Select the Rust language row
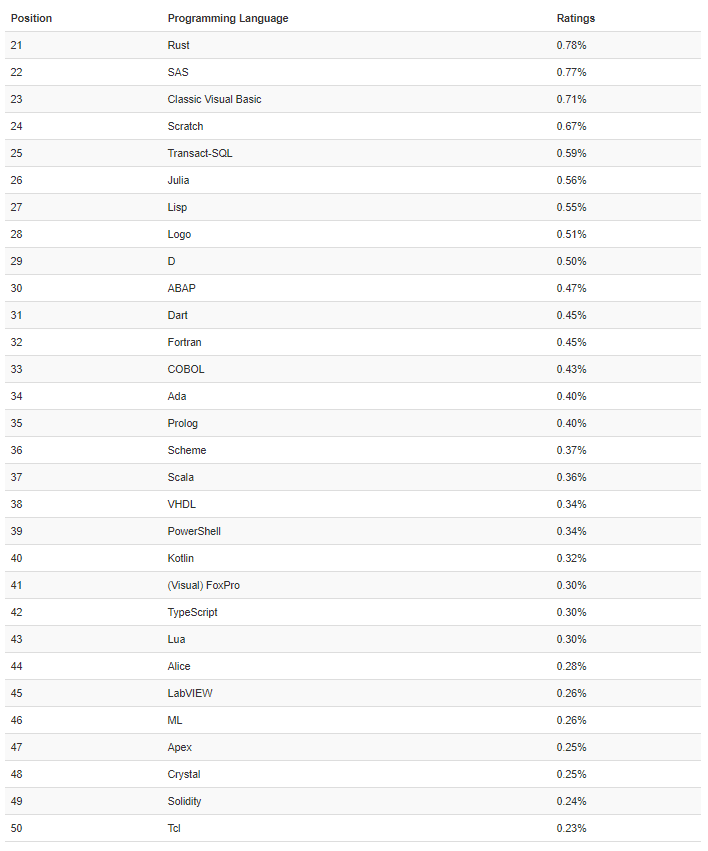708x851 pixels. point(179,45)
